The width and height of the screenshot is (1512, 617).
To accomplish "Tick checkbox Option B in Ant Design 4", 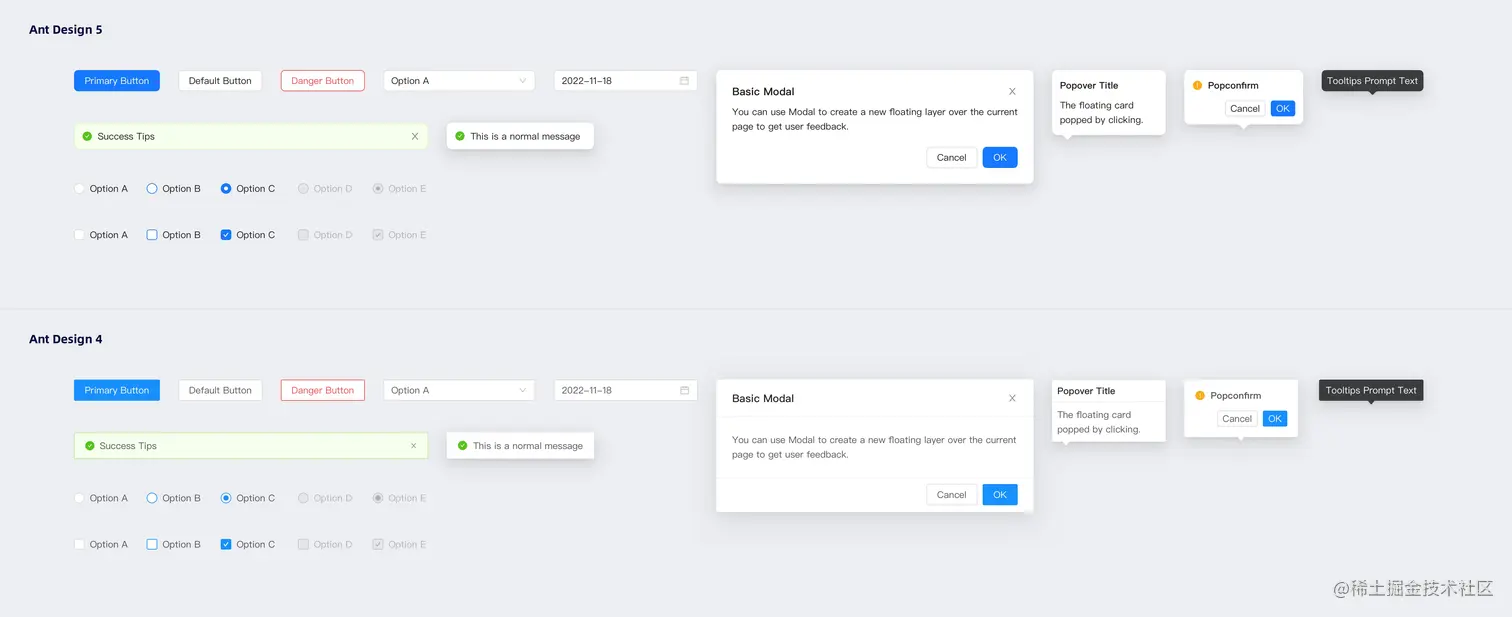I will tap(152, 544).
